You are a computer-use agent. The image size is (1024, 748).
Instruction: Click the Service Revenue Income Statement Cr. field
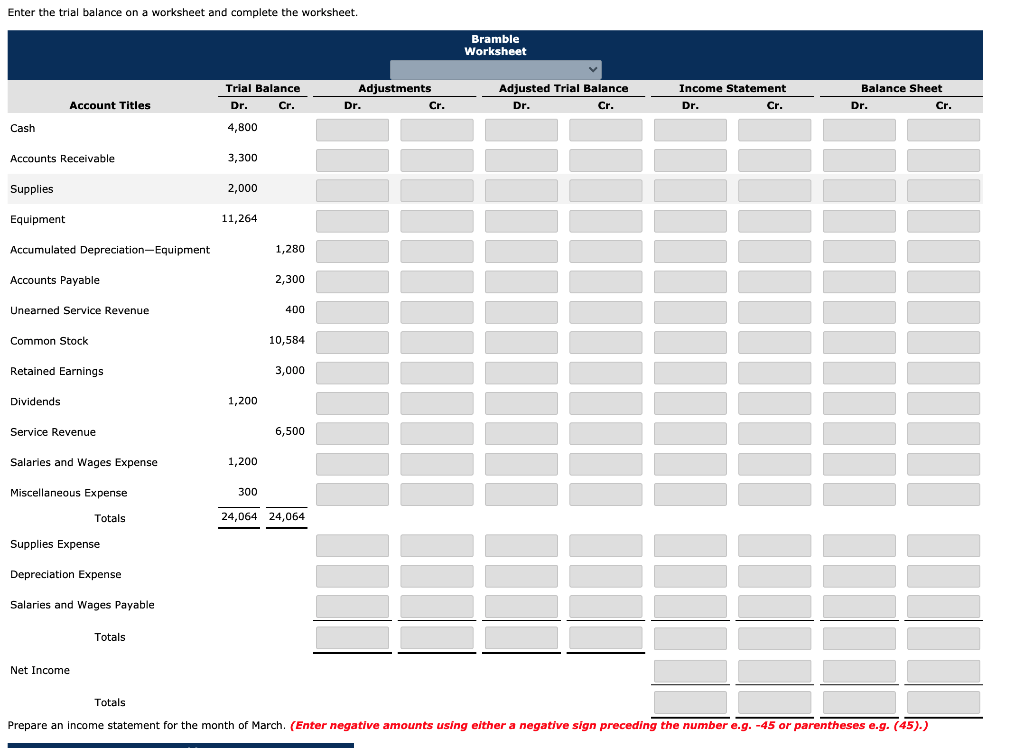click(x=774, y=432)
